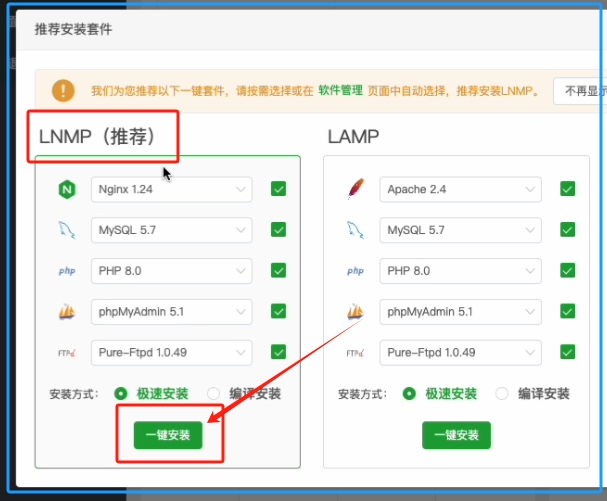Screen dimensions: 607x501
Task: Click the phpMyAdmin sailboat icon in LAMP
Action: [355, 312]
